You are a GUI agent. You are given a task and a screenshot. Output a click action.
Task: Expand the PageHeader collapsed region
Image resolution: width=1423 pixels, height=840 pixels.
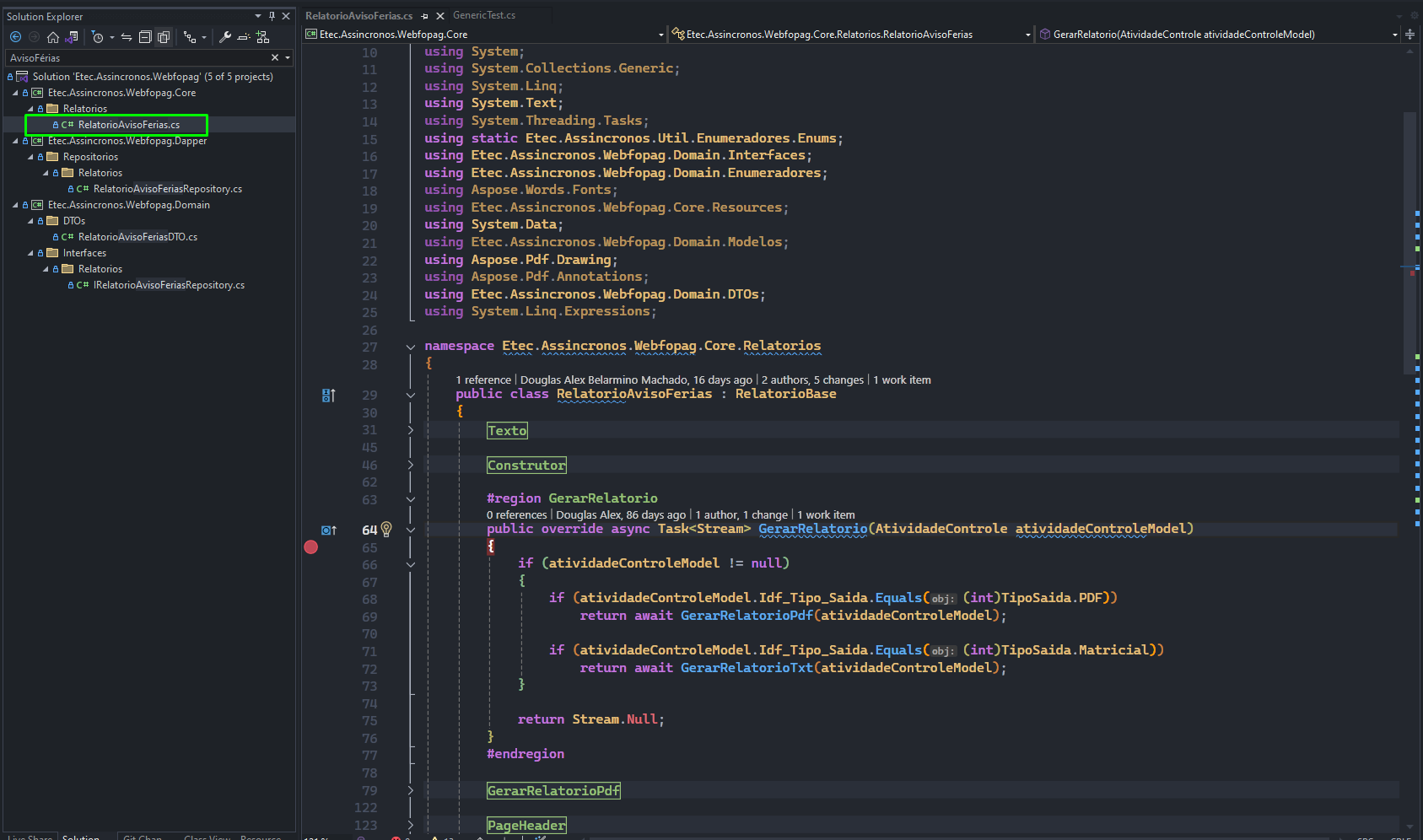click(526, 826)
